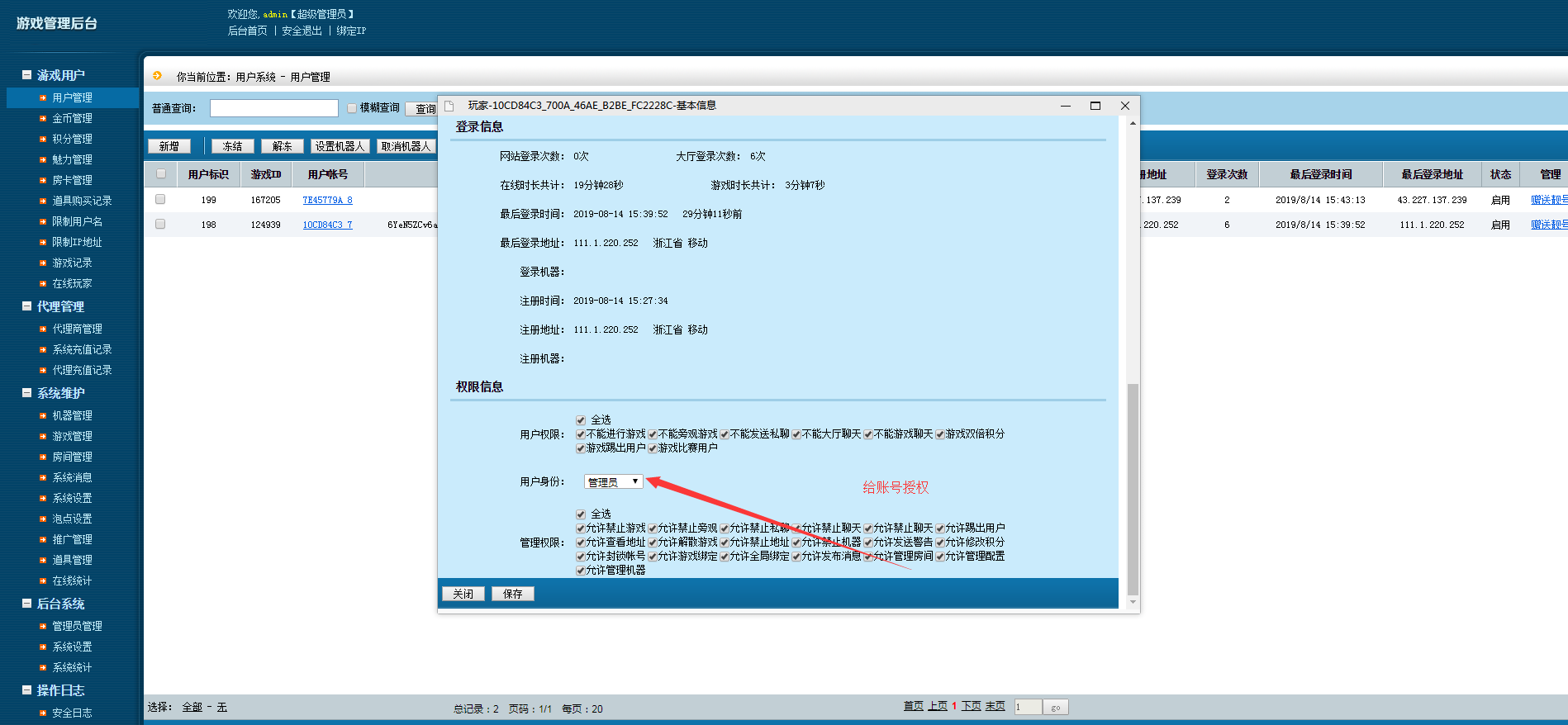Click 绑定IP in the top navigation
Image resolution: width=1568 pixels, height=725 pixels.
click(x=351, y=31)
